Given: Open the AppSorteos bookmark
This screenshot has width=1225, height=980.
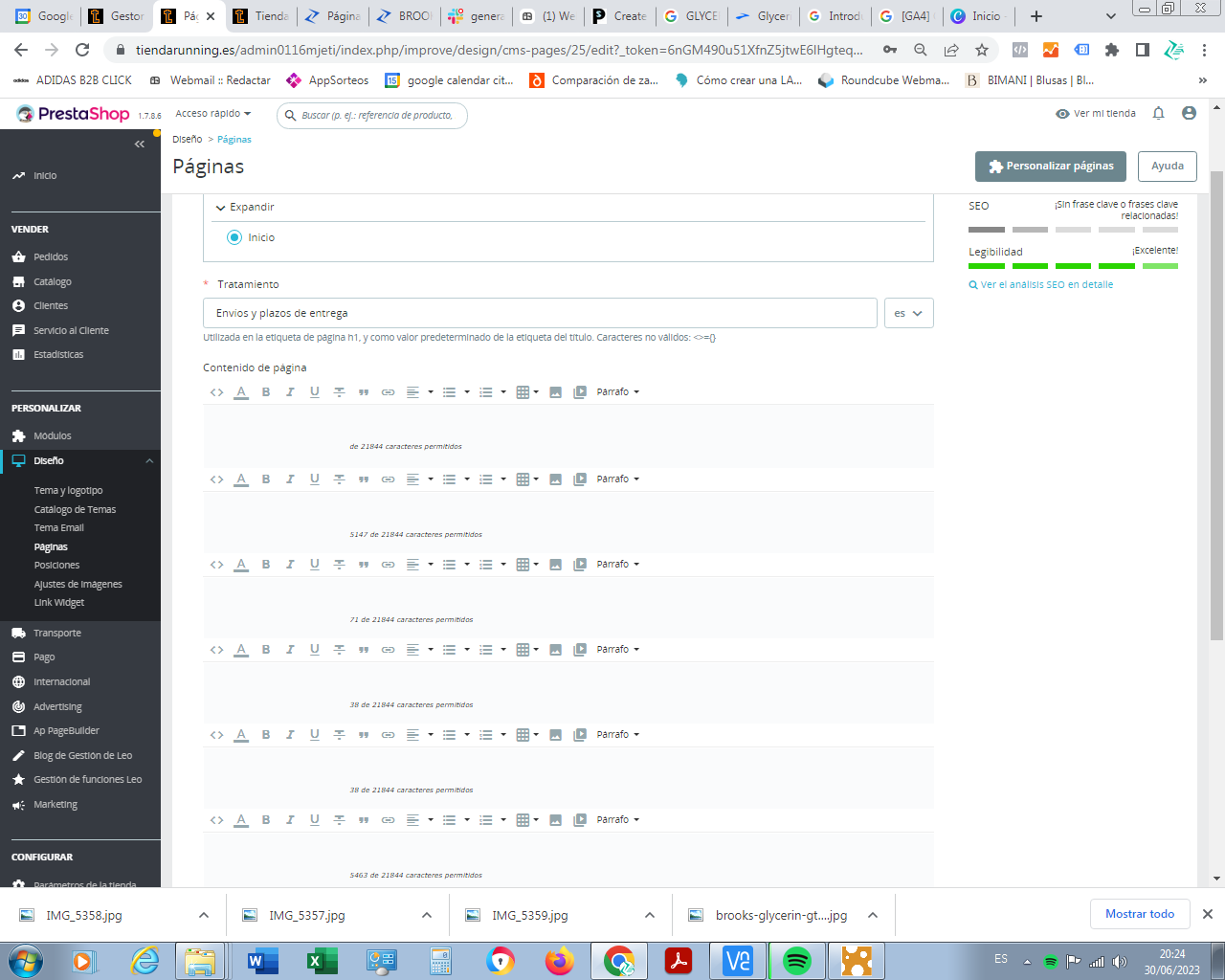Looking at the screenshot, I should [x=327, y=80].
